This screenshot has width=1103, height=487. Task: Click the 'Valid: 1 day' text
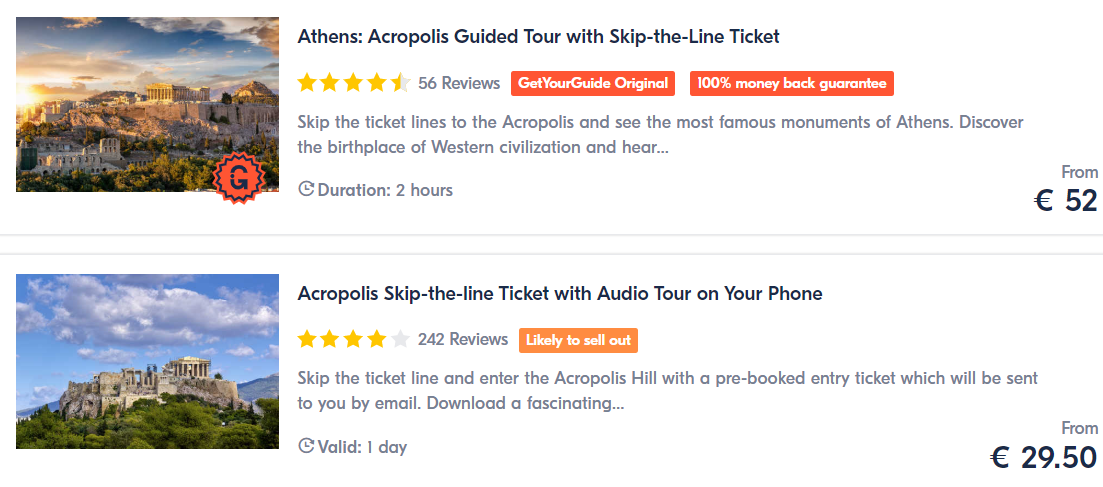[x=362, y=447]
